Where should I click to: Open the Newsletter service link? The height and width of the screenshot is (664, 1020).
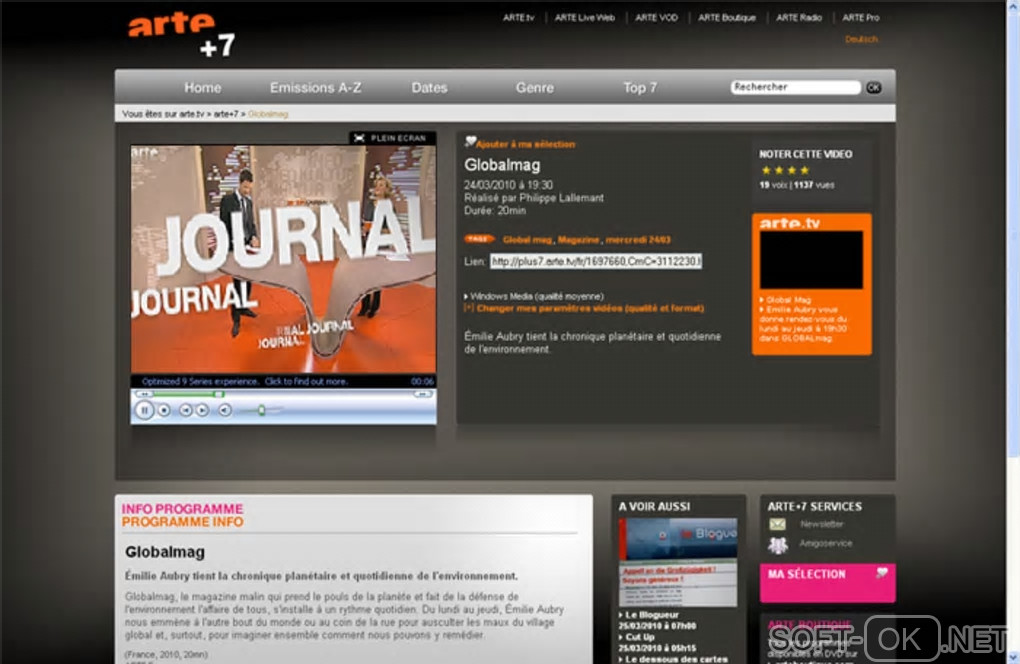pyautogui.click(x=822, y=524)
